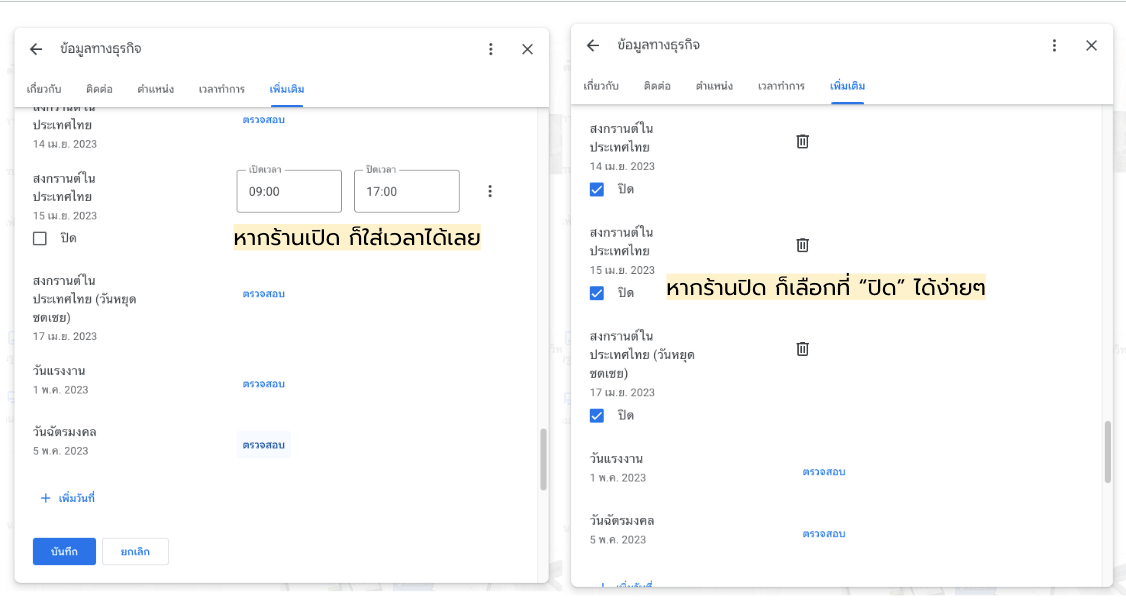The image size is (1126, 613).
Task: Open the ปิดเวลา 17:00 time picker
Action: (x=406, y=191)
